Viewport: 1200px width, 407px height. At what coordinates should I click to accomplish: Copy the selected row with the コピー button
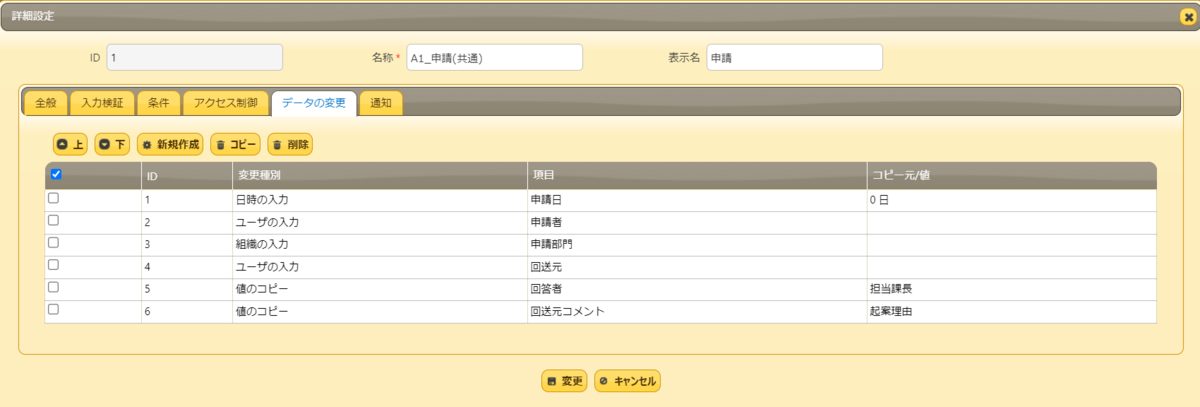click(236, 144)
